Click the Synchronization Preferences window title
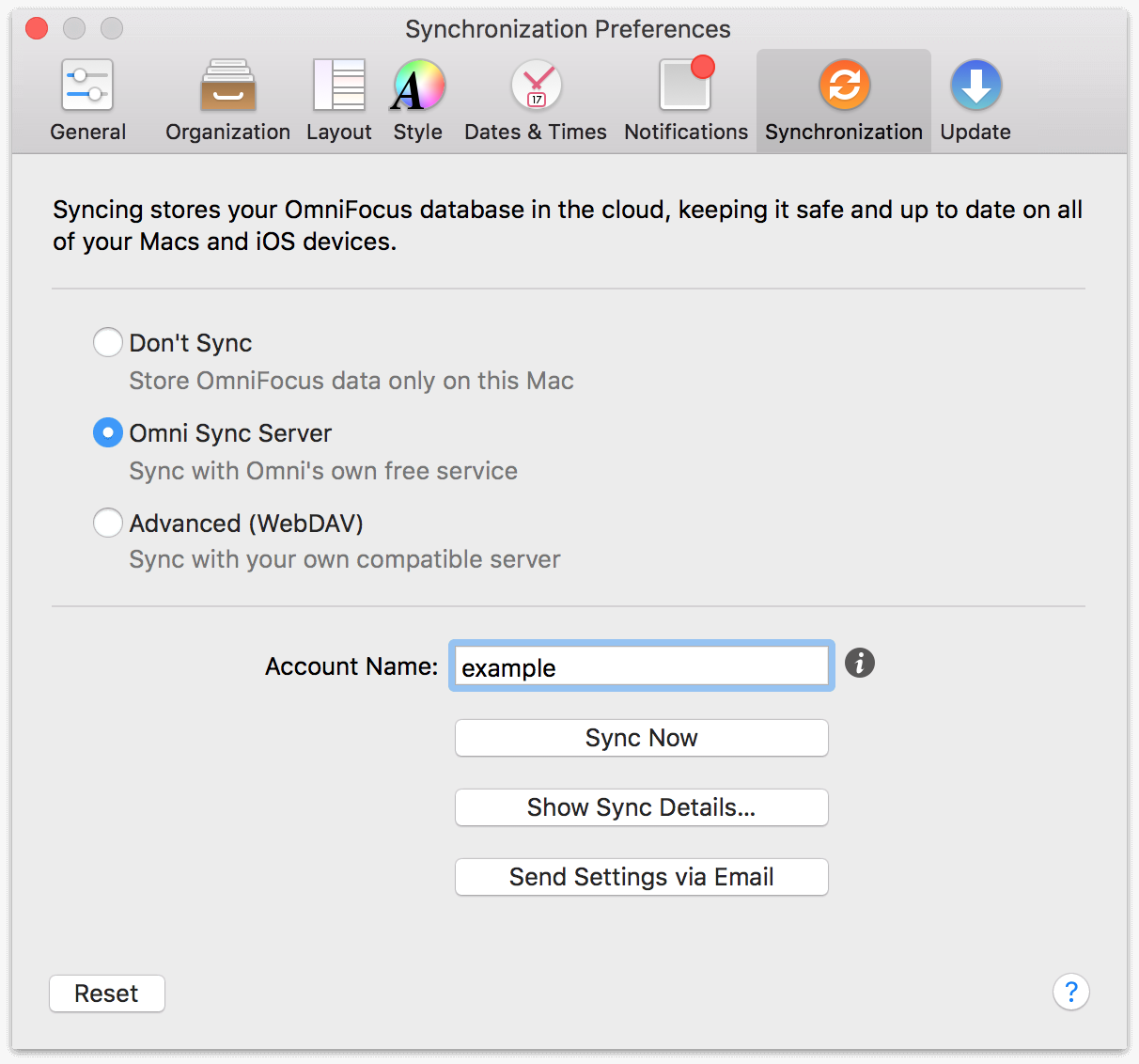The width and height of the screenshot is (1139, 1064). pos(568,29)
